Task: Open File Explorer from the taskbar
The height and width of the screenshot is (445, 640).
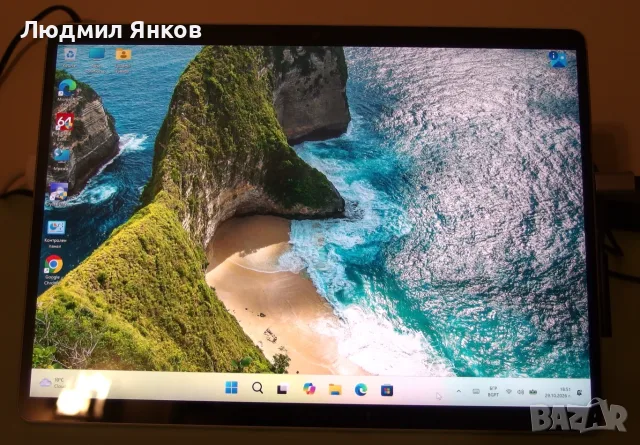Action: (x=335, y=389)
